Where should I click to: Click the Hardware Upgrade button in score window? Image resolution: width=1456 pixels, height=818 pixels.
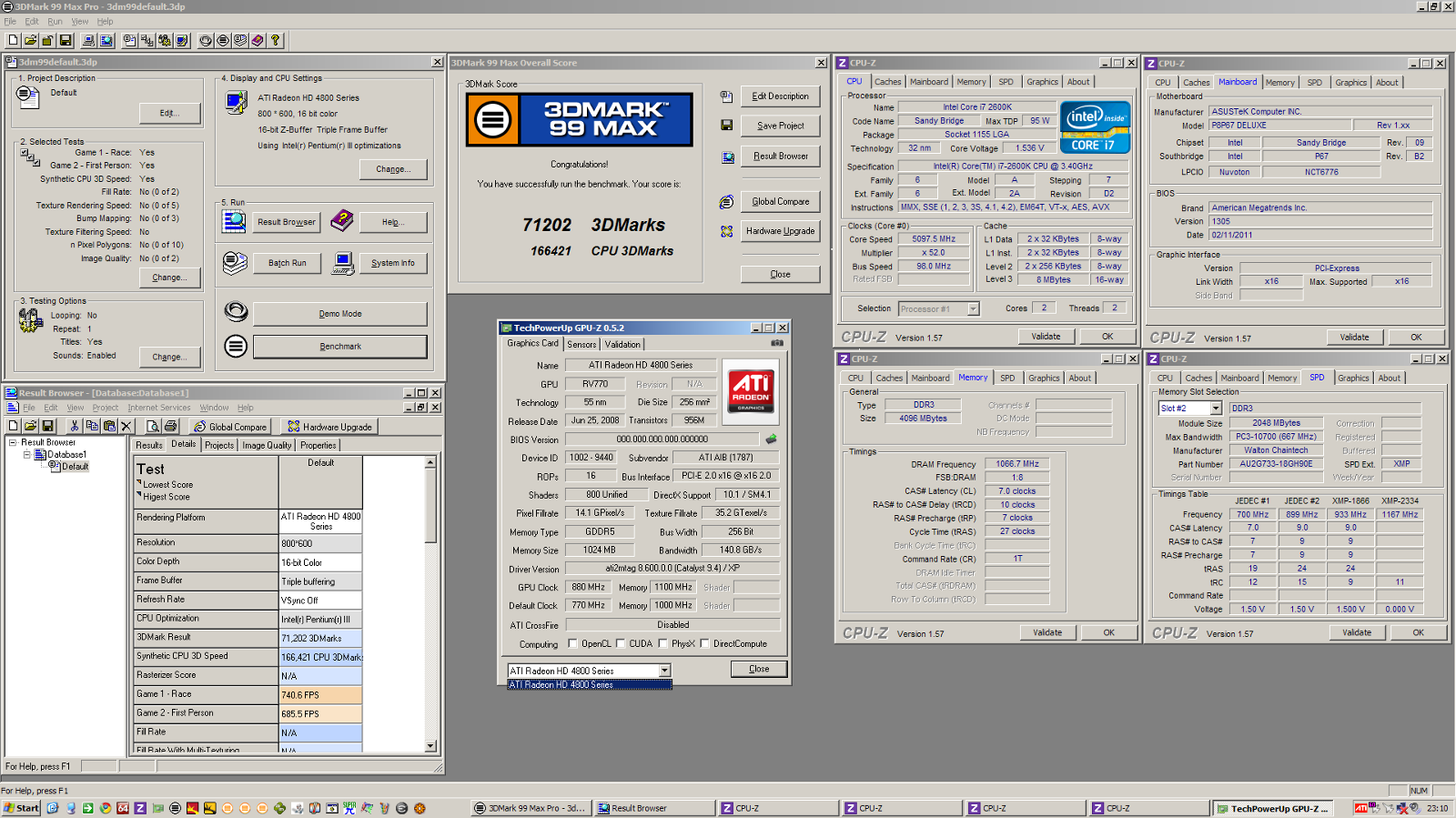click(781, 231)
